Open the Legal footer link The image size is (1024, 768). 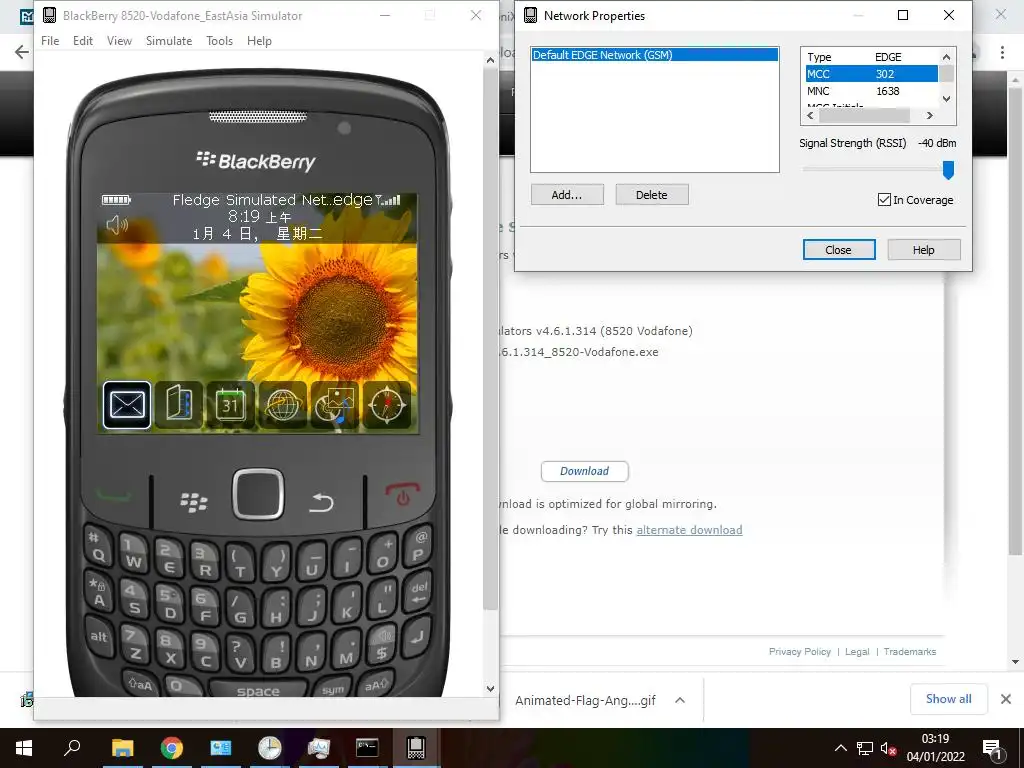[x=857, y=652]
